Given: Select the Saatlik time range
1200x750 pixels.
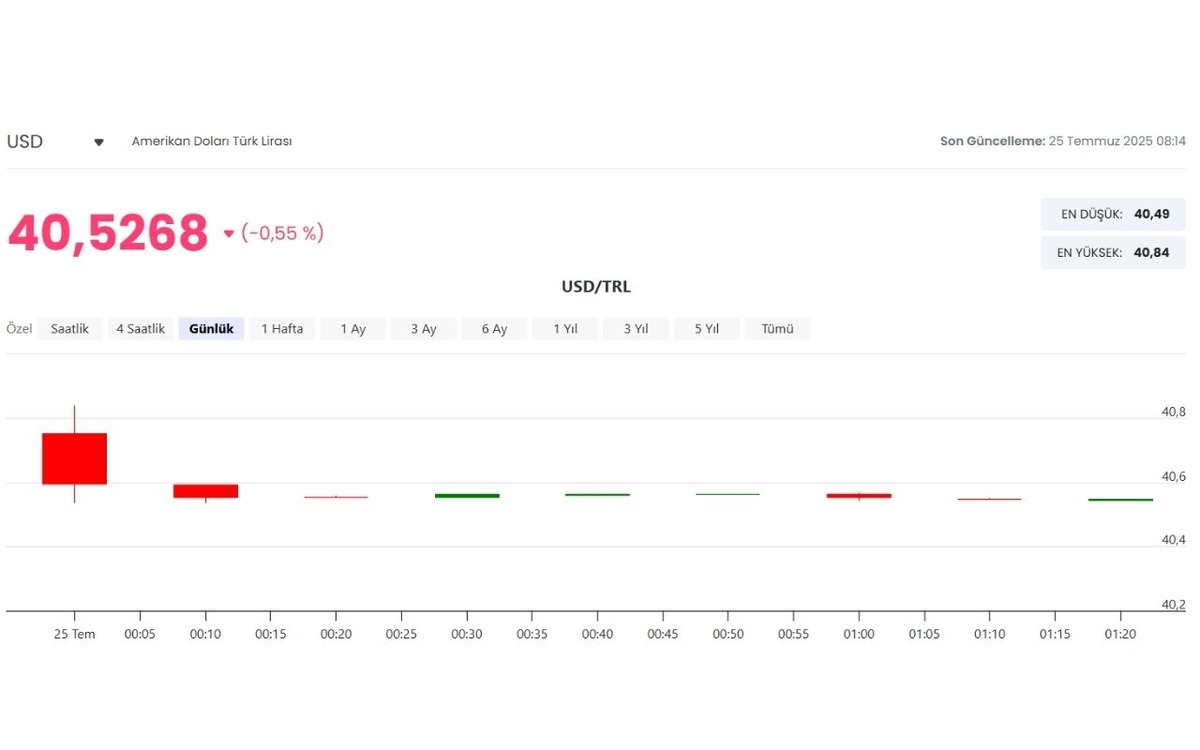Looking at the screenshot, I should coord(70,329).
